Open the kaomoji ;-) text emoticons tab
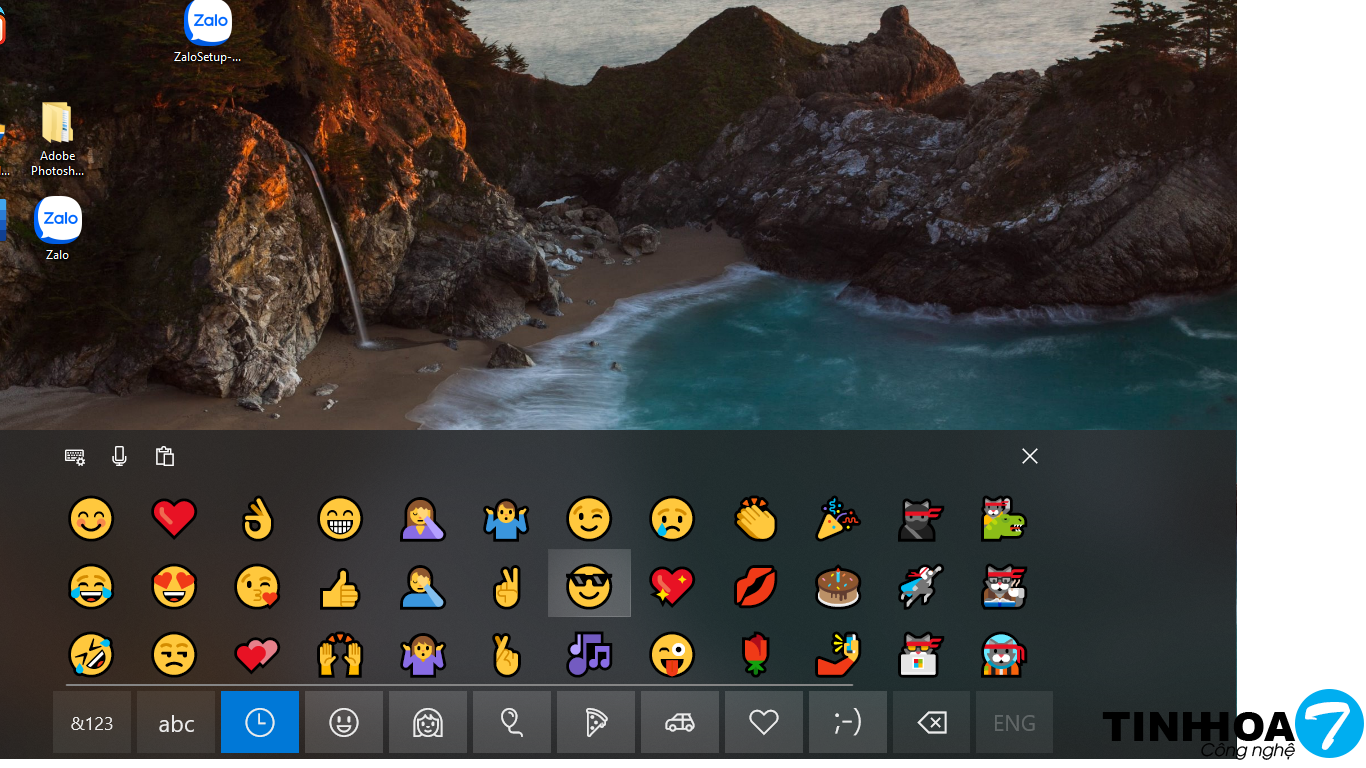This screenshot has height=768, width=1366. [848, 722]
